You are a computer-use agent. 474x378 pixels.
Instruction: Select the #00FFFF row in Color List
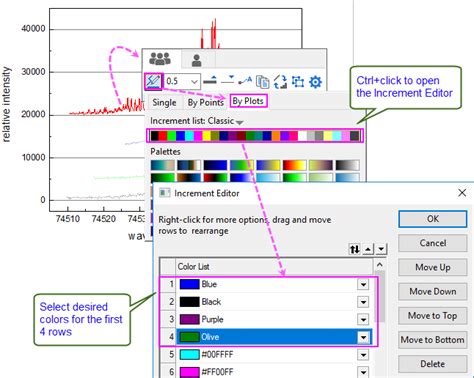267,355
